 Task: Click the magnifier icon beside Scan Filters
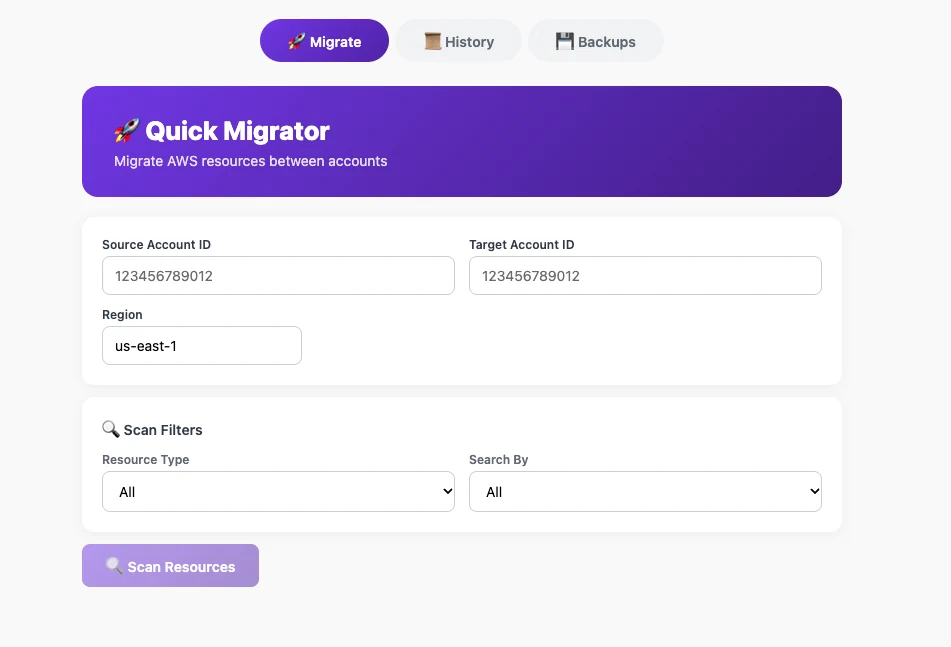pos(110,429)
